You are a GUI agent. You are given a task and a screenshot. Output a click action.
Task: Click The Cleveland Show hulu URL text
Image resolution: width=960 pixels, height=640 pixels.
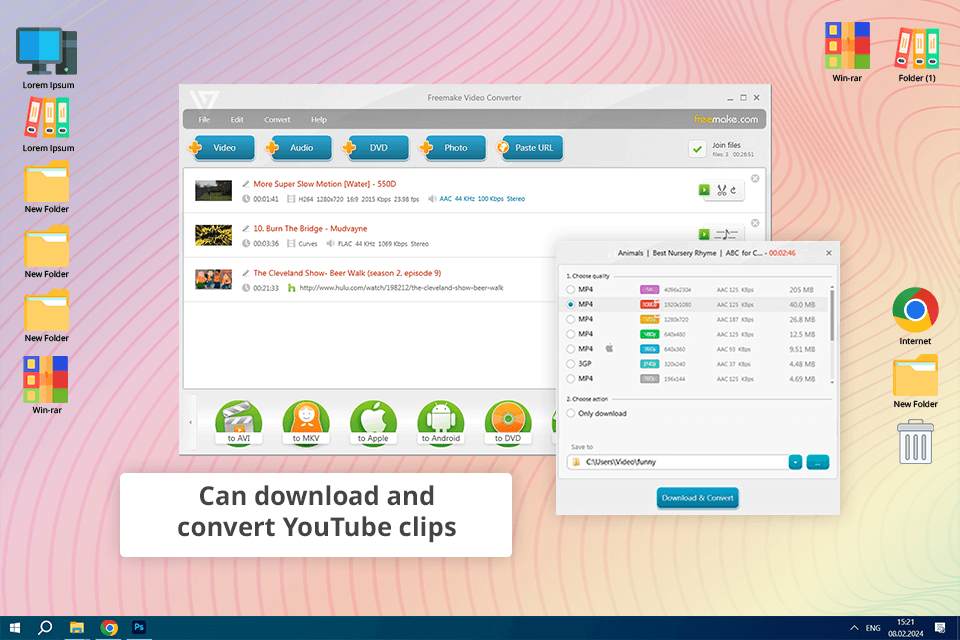coord(401,288)
